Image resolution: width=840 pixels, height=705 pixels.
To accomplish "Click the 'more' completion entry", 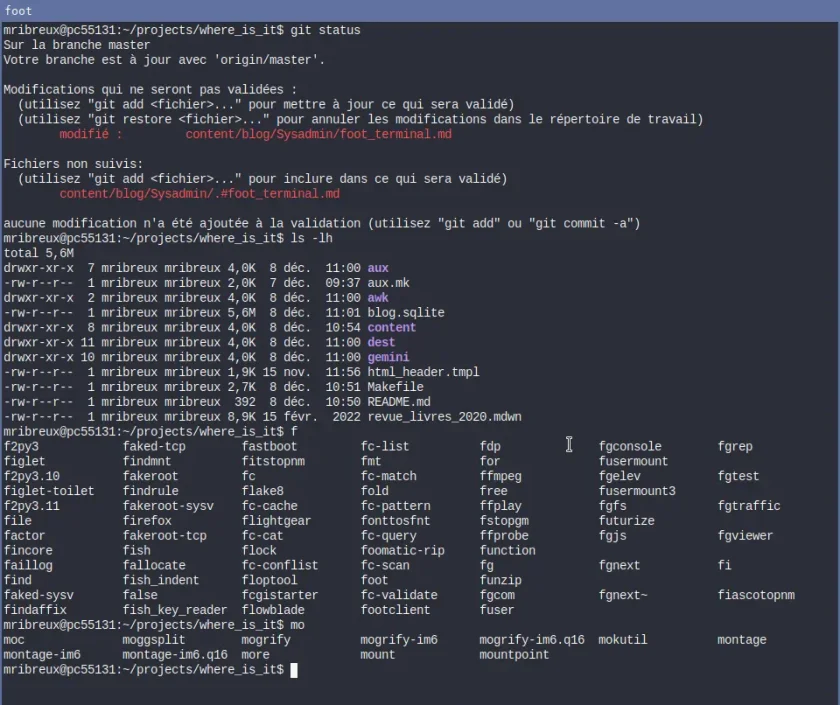I will point(256,655).
